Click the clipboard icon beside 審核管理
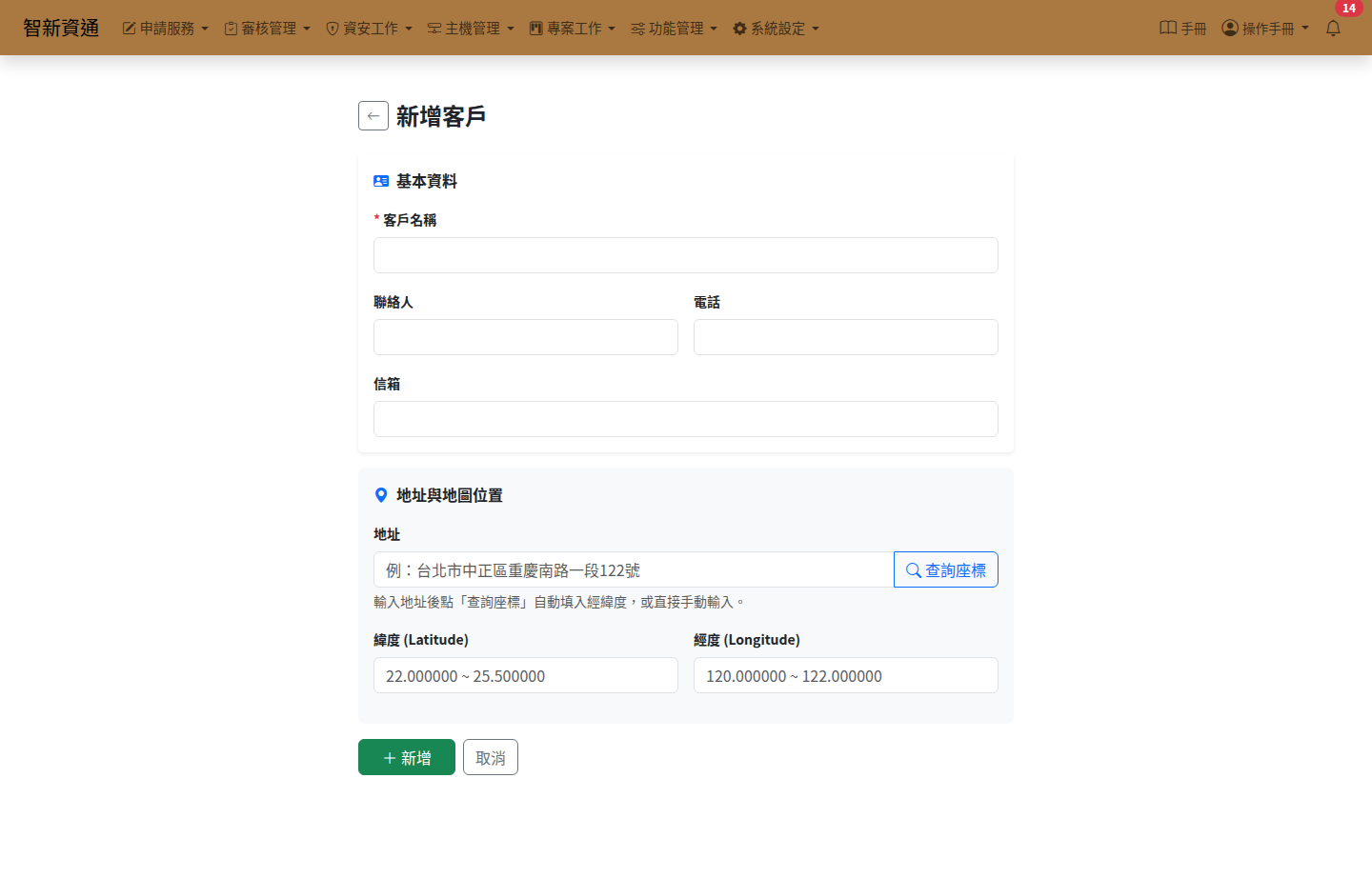The height and width of the screenshot is (878, 1372). pyautogui.click(x=231, y=29)
